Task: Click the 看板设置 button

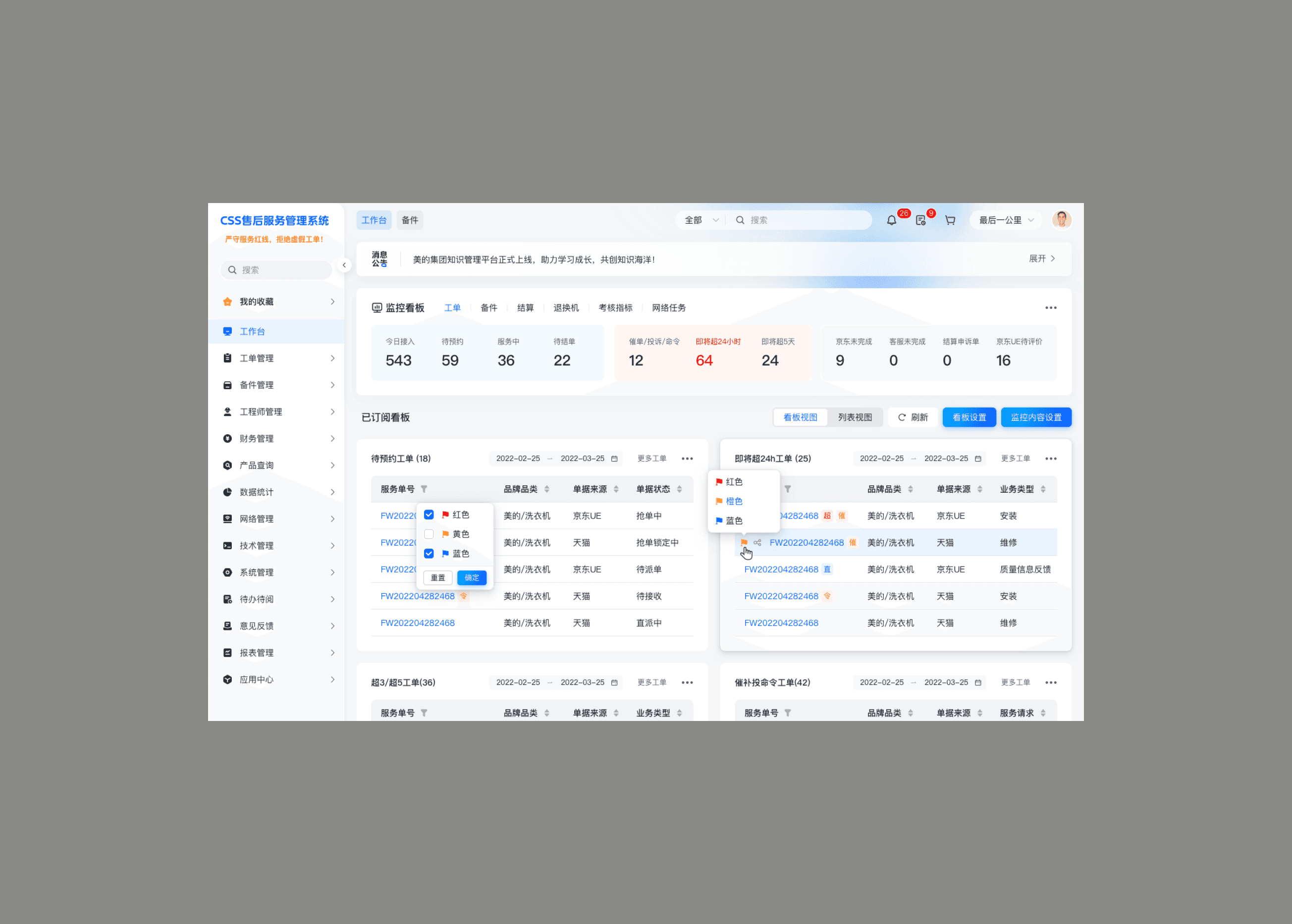Action: click(969, 417)
